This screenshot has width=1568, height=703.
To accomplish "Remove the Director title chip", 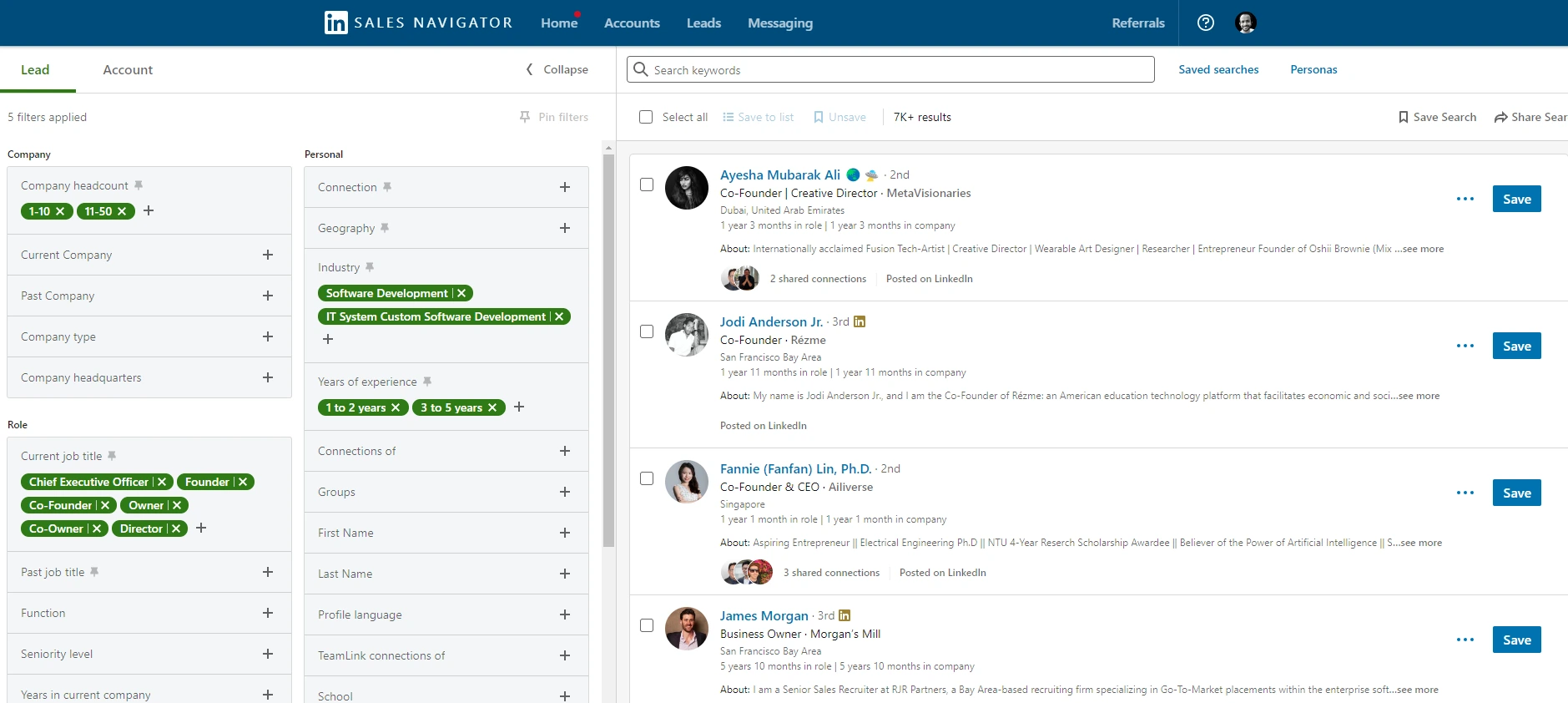I will tap(176, 529).
